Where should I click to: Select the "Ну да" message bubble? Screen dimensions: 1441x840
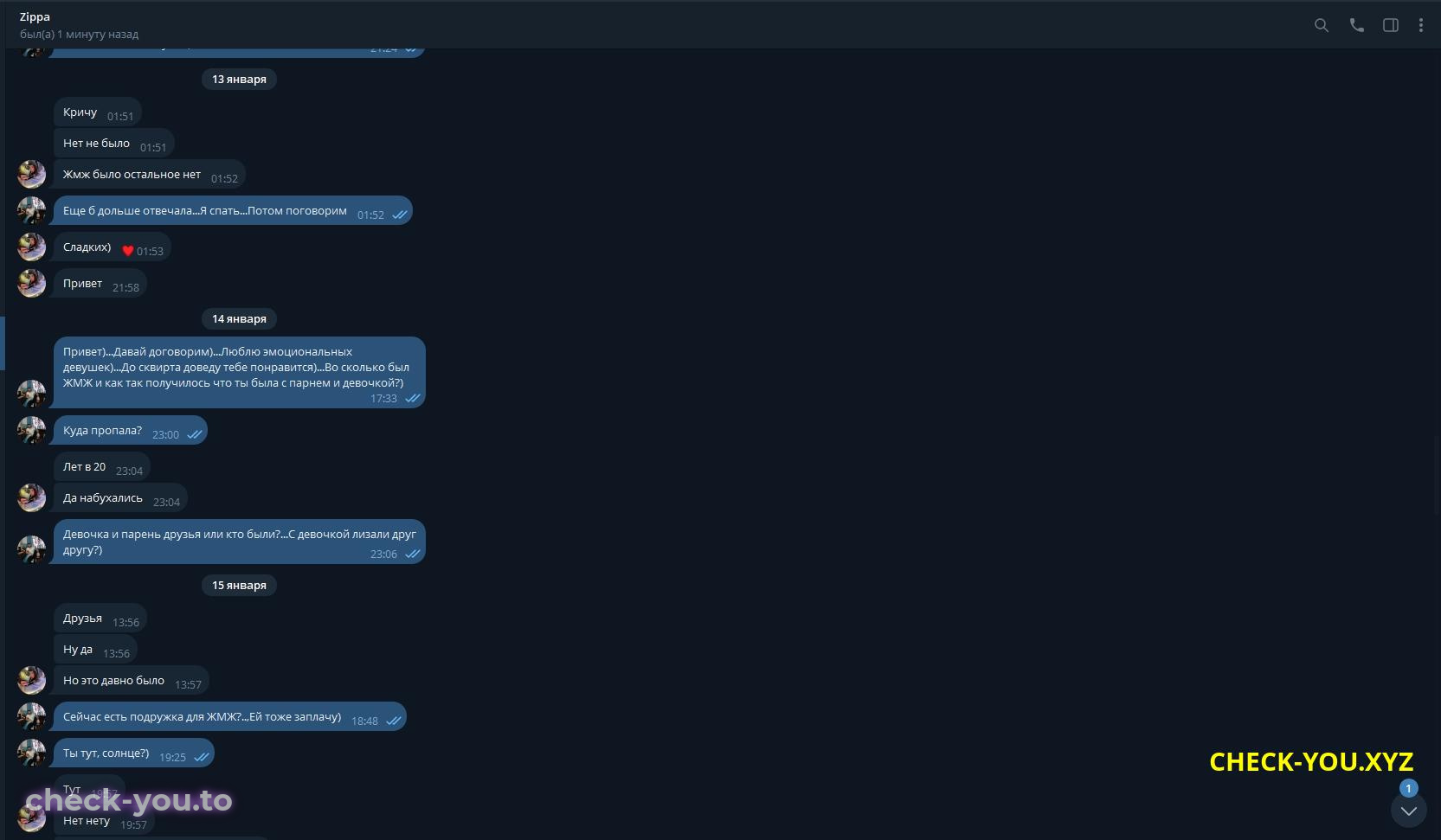(95, 650)
